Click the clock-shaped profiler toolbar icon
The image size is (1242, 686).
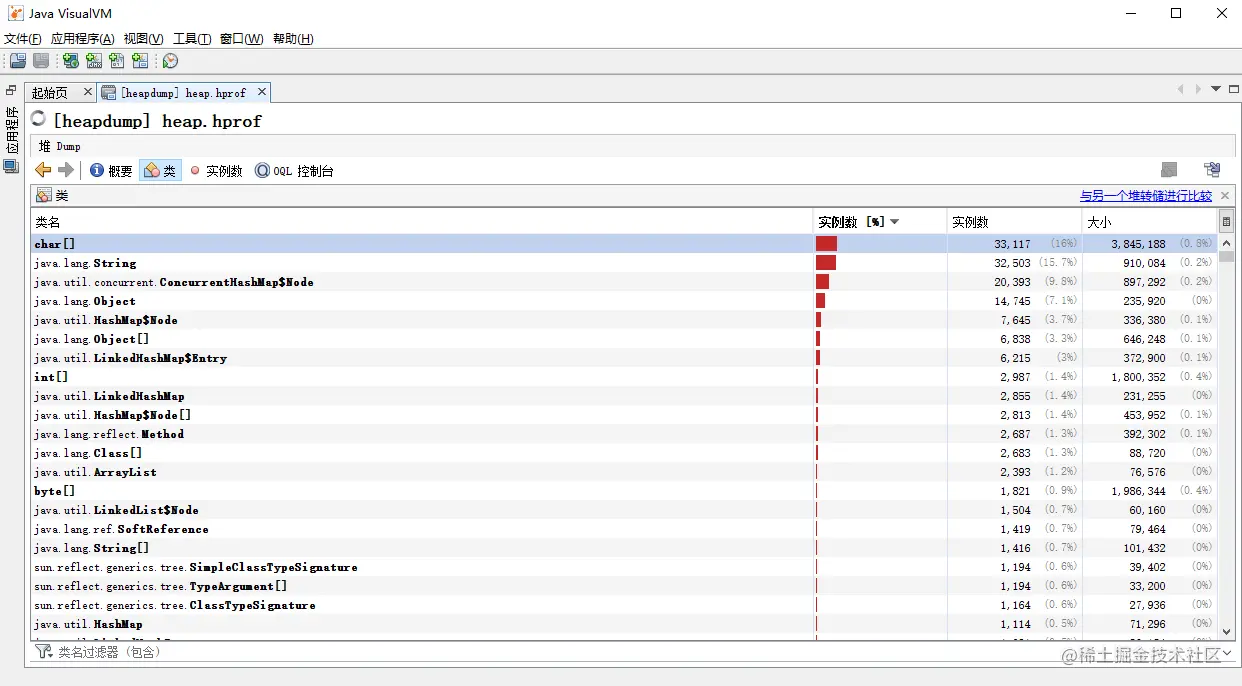[x=171, y=61]
